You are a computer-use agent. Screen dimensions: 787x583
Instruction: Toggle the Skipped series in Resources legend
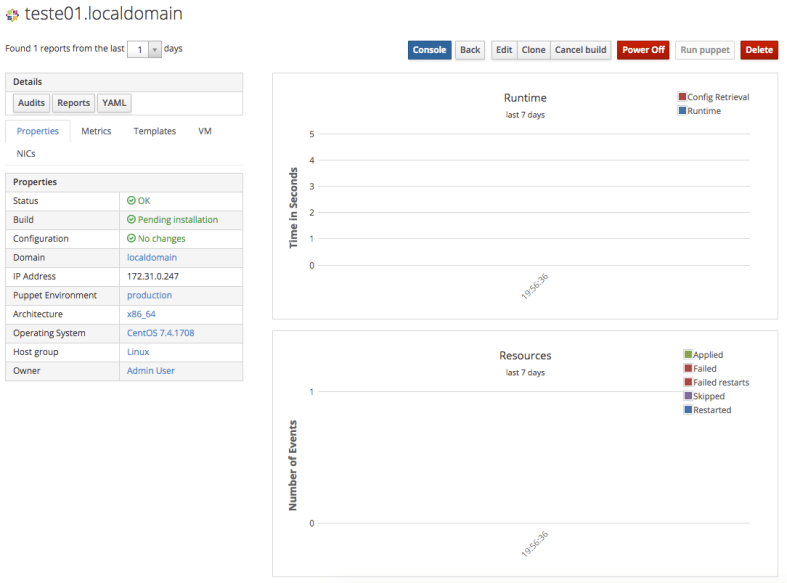tap(688, 397)
